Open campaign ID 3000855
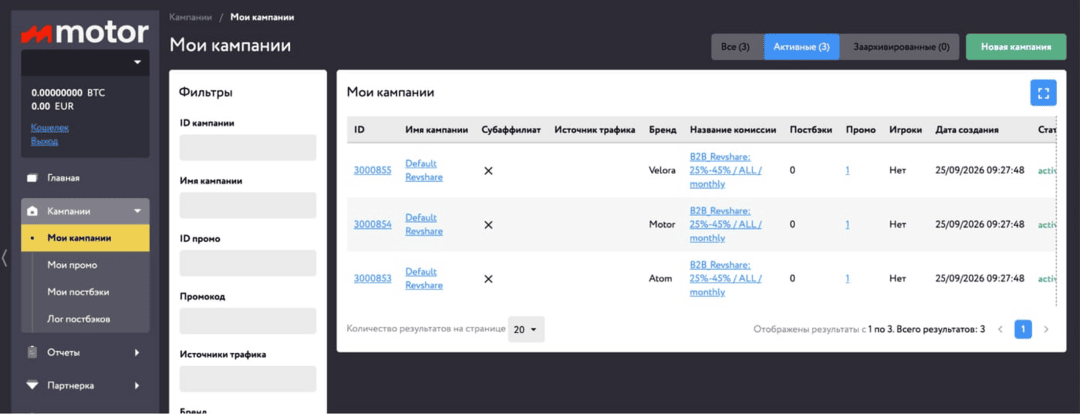 coord(373,170)
